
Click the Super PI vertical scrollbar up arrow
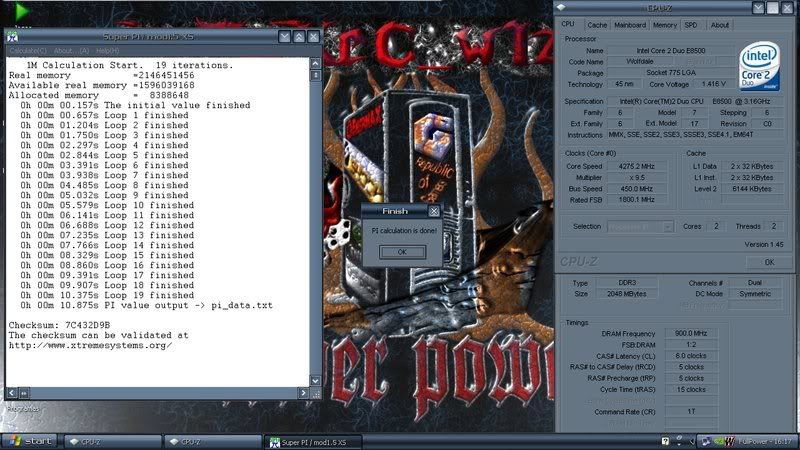tap(315, 63)
